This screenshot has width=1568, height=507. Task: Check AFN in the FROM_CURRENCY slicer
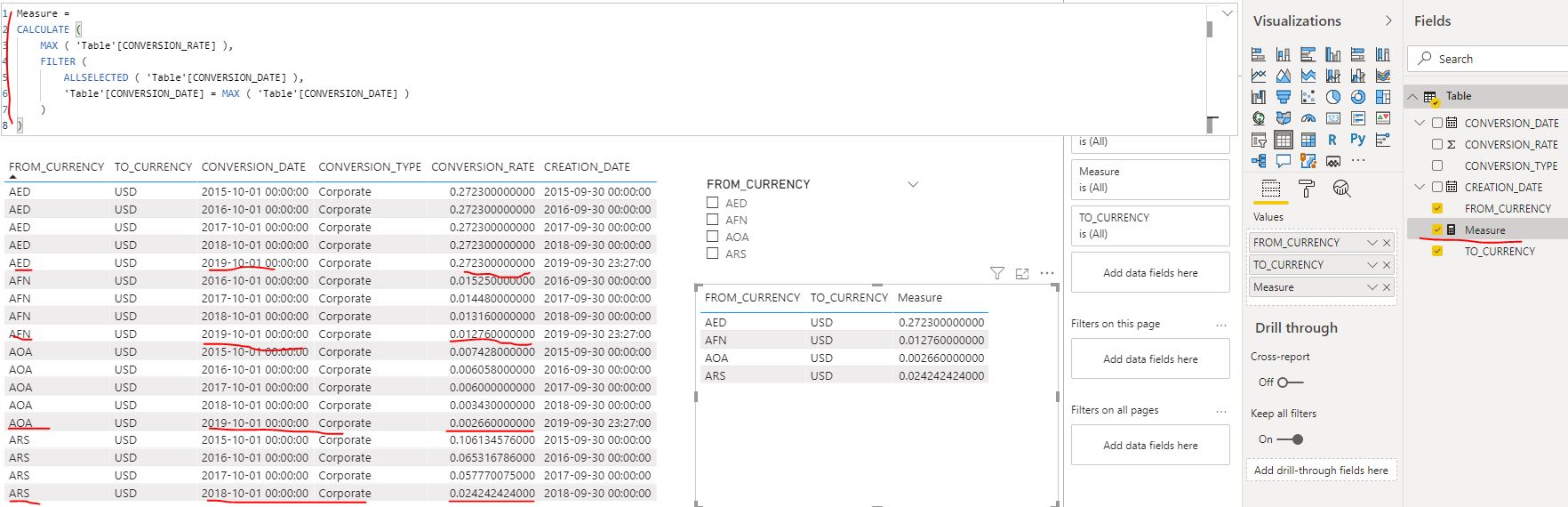click(712, 220)
